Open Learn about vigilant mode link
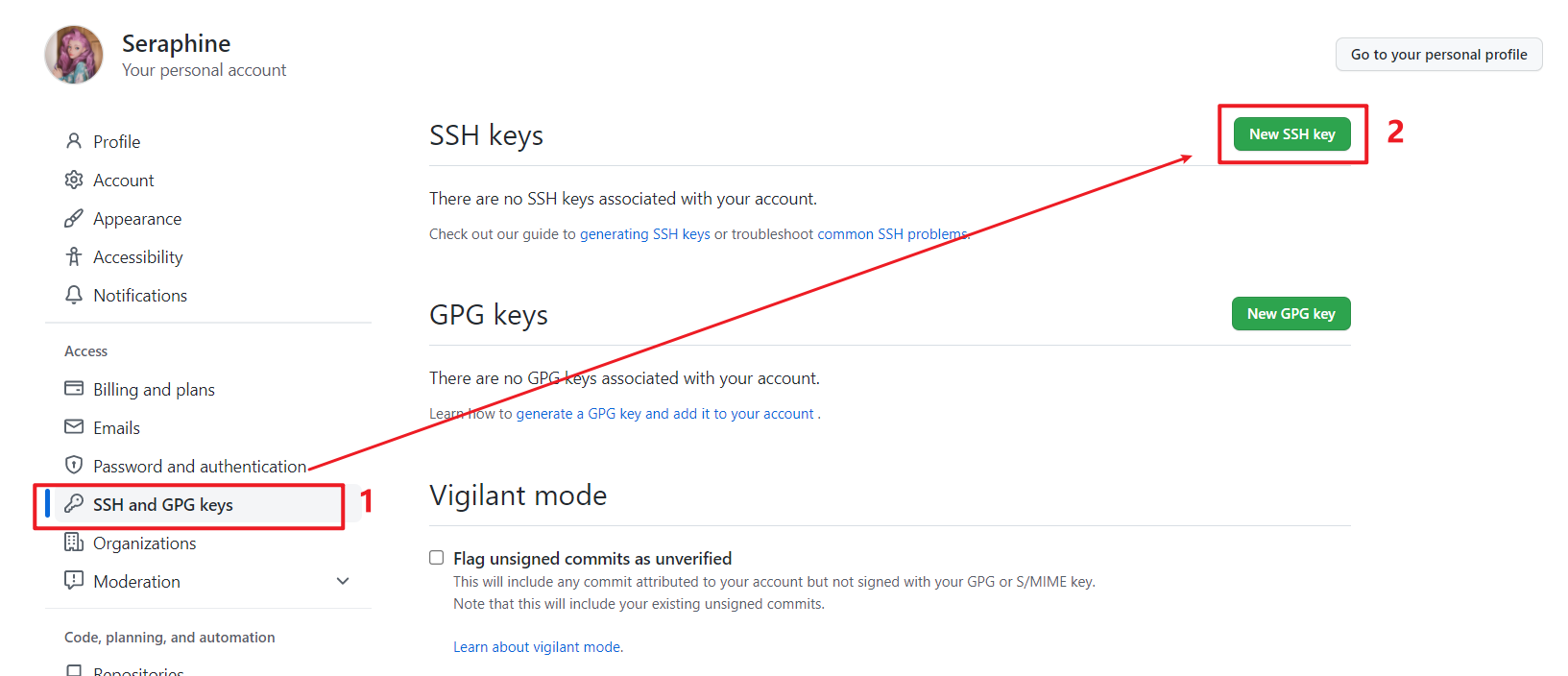 click(538, 647)
